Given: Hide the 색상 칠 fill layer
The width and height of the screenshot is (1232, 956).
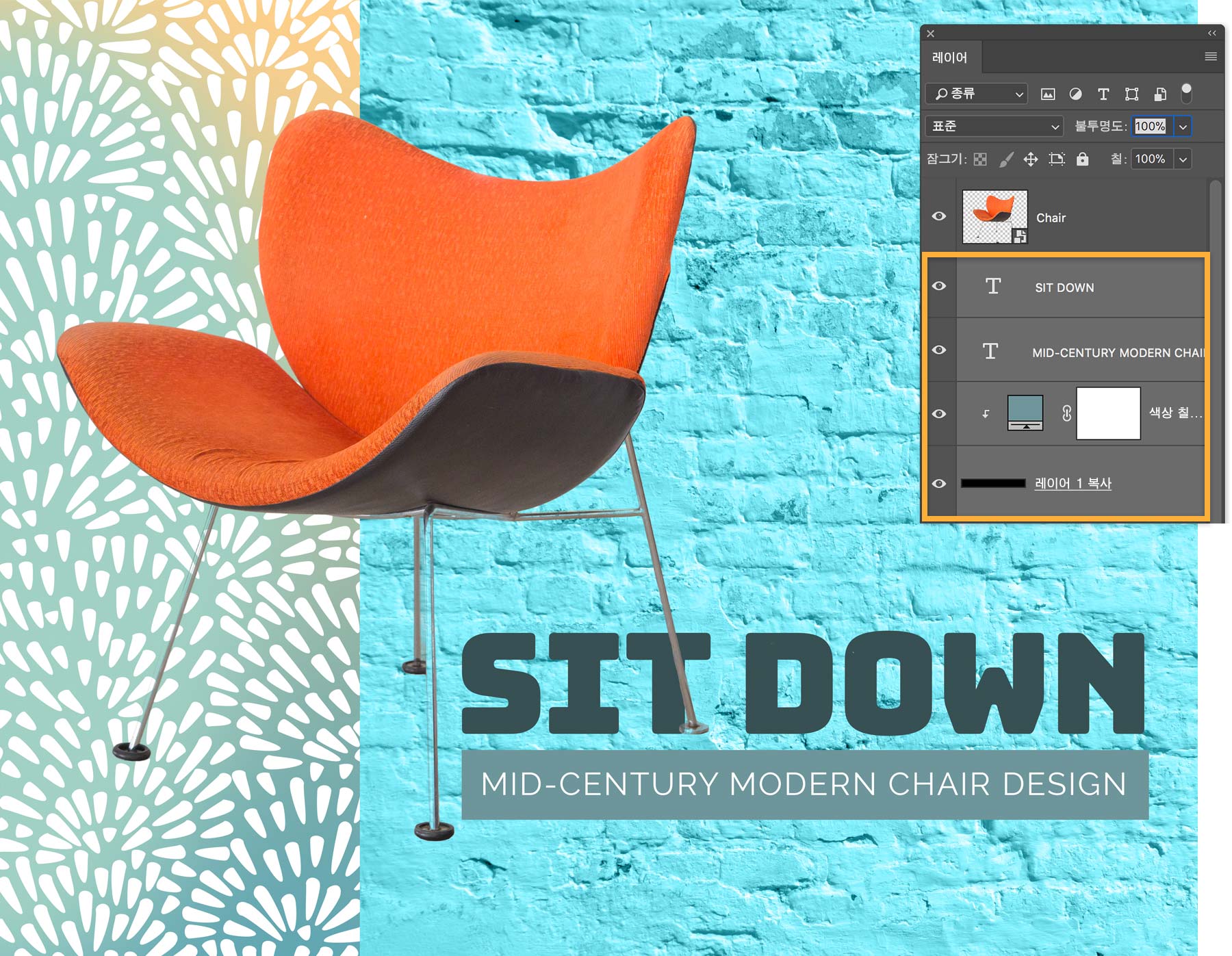Looking at the screenshot, I should click(939, 413).
